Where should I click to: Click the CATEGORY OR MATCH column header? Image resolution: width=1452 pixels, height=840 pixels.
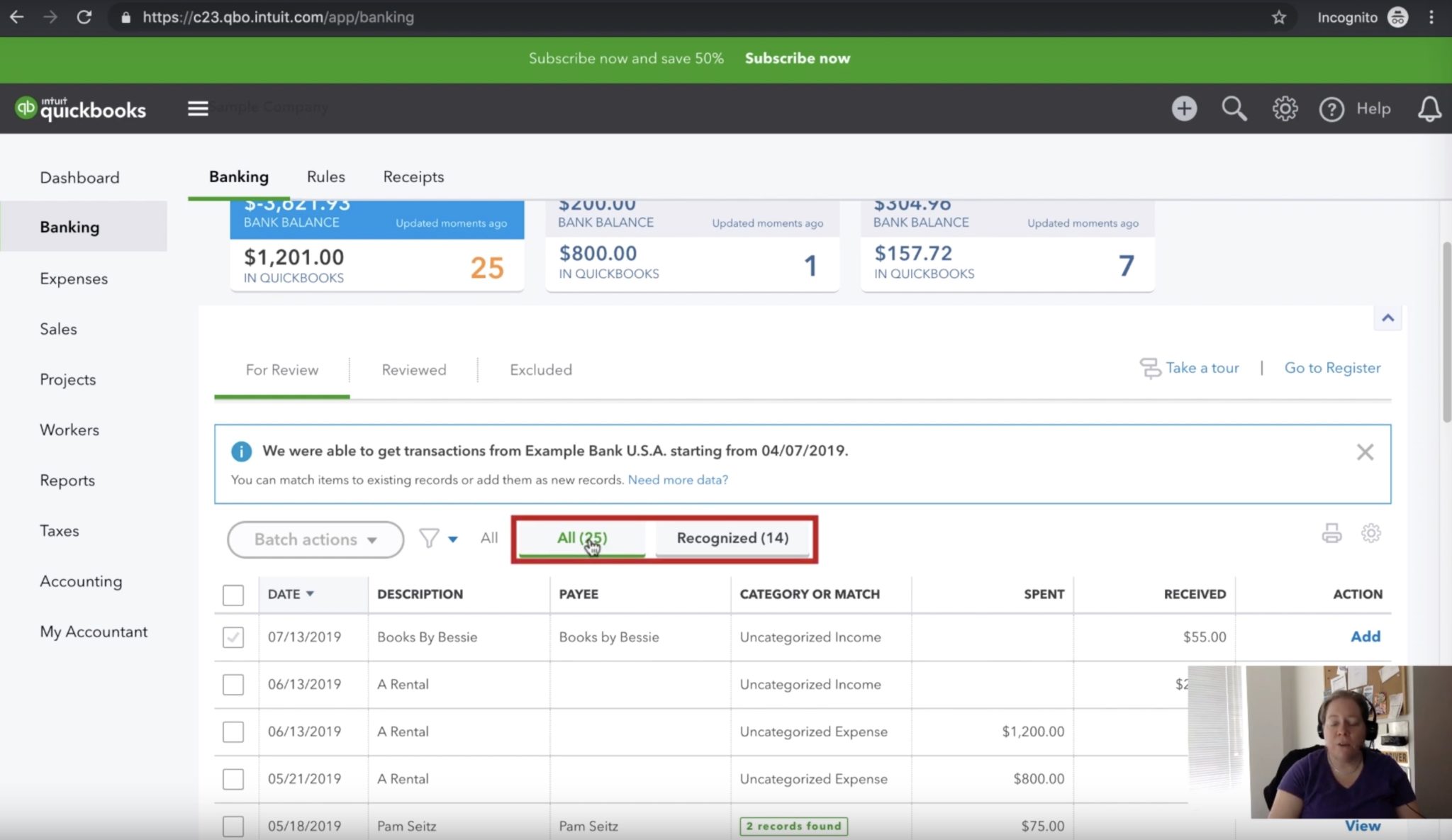click(x=810, y=594)
